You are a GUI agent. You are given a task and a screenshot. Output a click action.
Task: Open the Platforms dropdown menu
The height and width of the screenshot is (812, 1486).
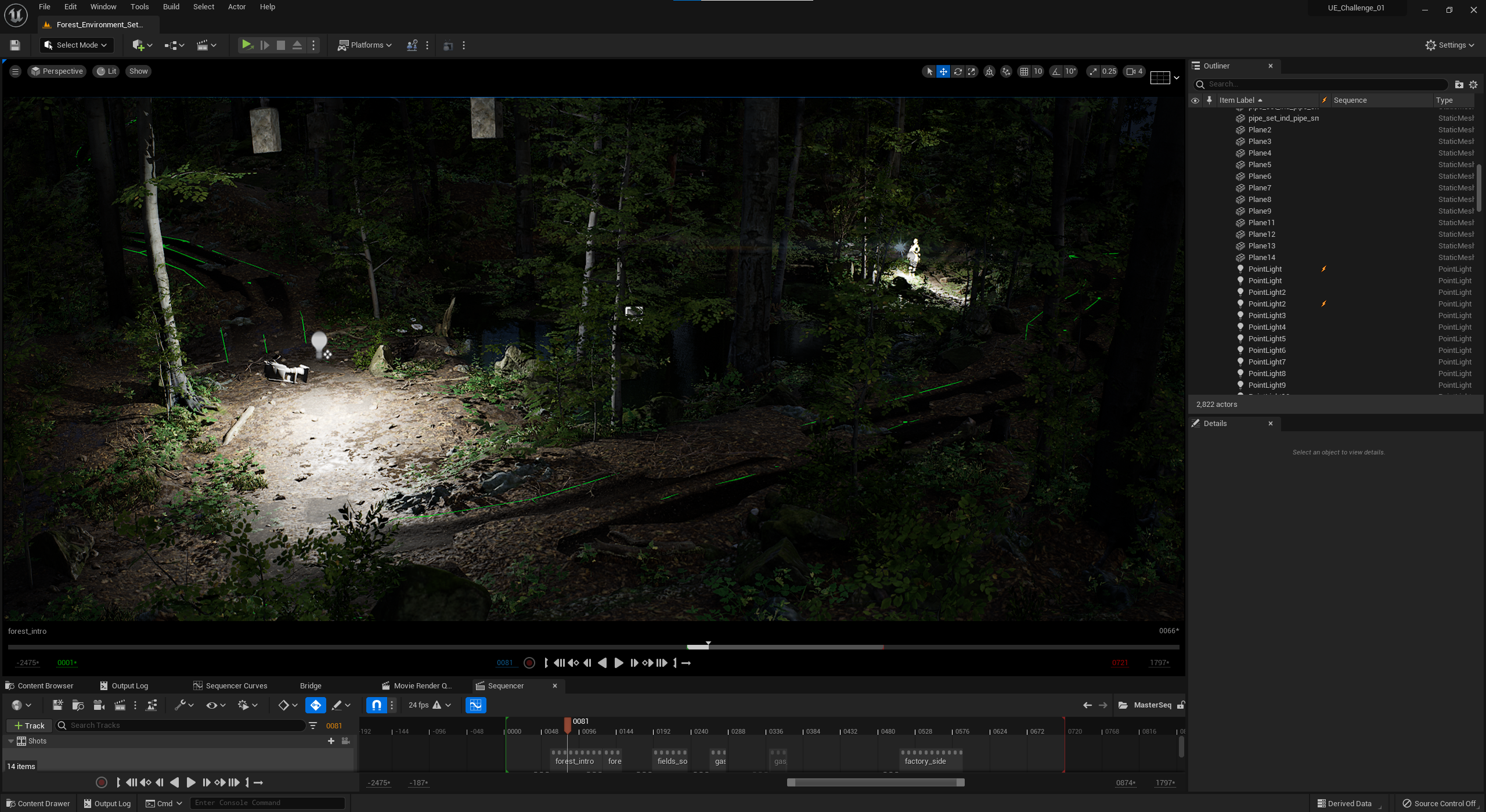pyautogui.click(x=365, y=45)
